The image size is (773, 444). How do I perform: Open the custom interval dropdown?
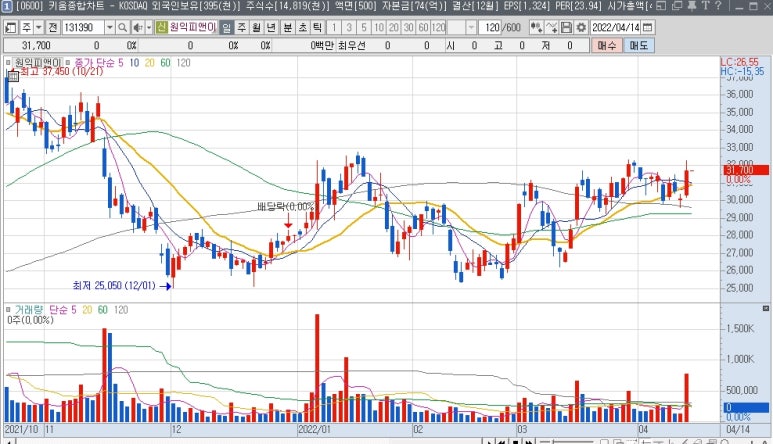471,28
